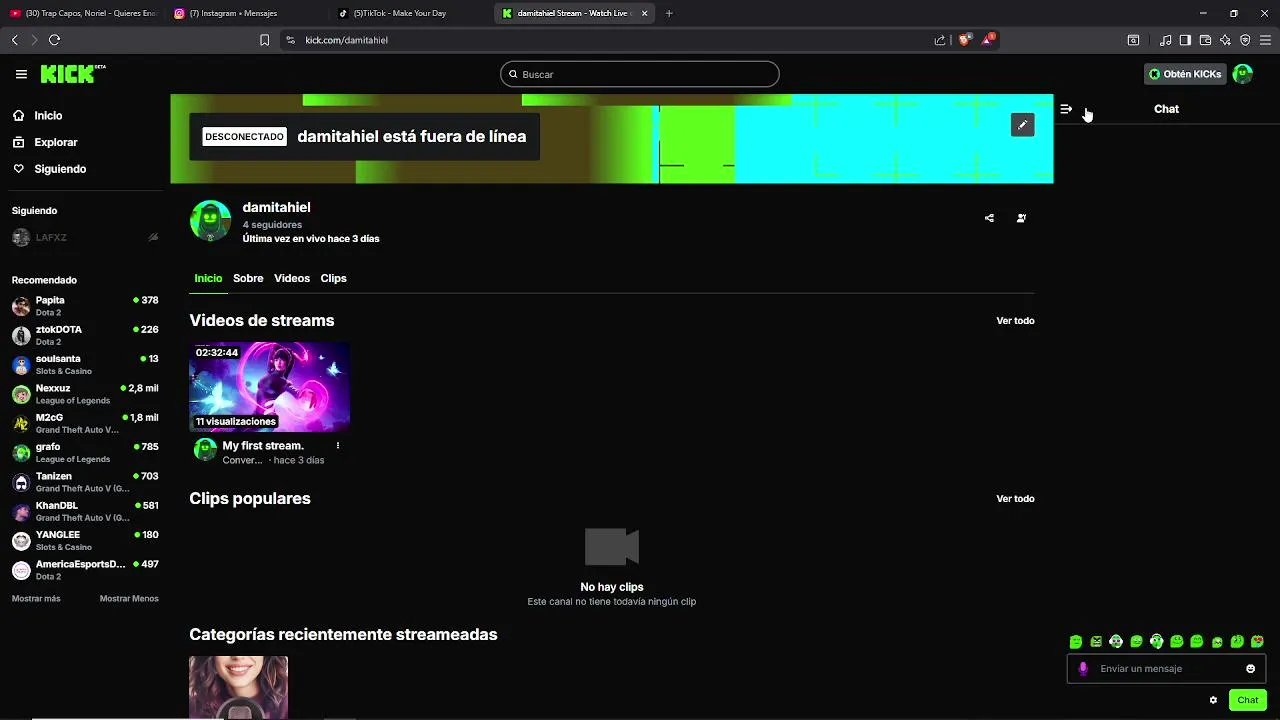Image resolution: width=1280 pixels, height=720 pixels.
Task: Open recommended channel Papita
Action: [x=85, y=306]
